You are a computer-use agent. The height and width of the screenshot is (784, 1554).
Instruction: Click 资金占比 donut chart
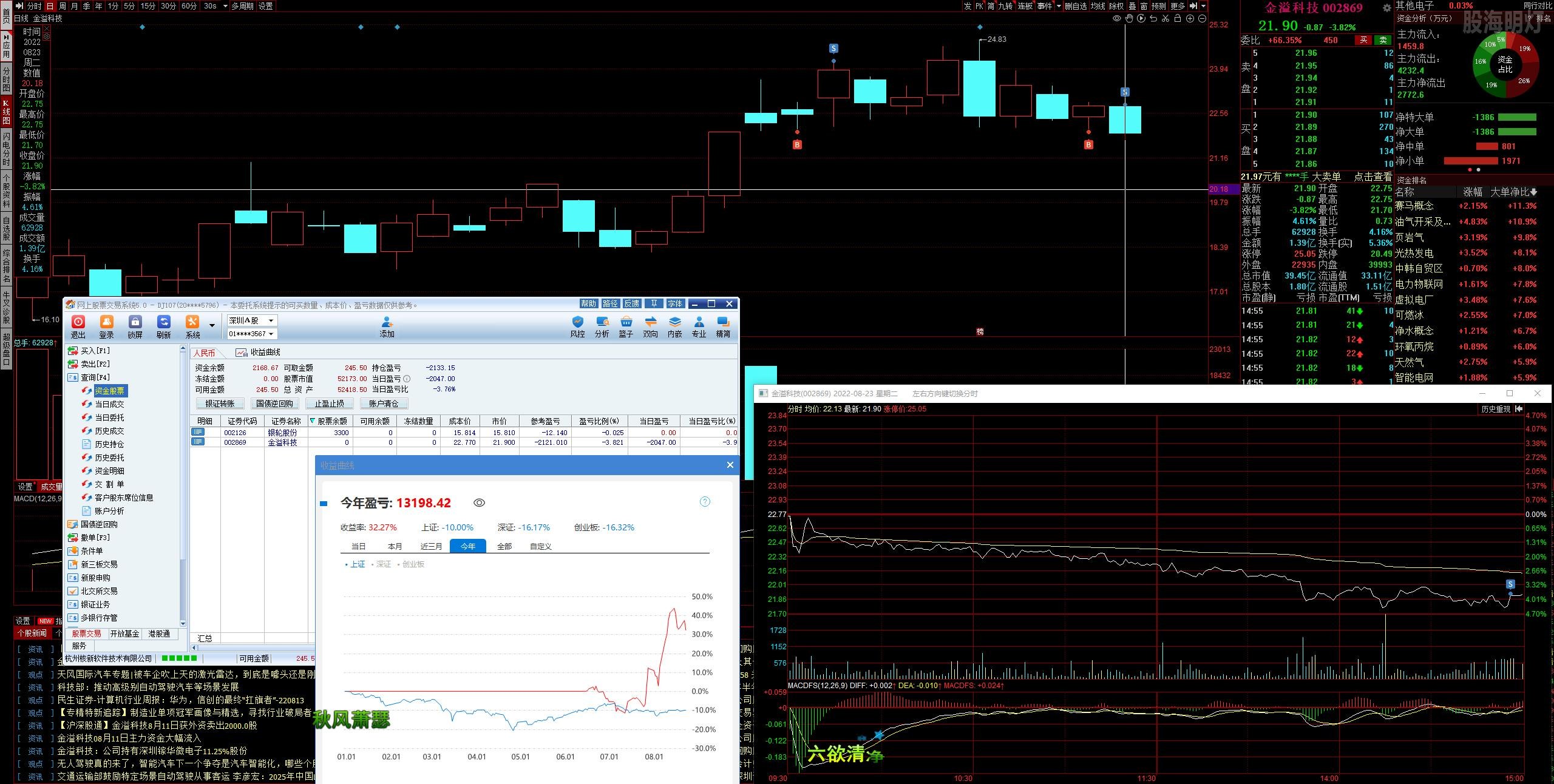coord(1505,65)
